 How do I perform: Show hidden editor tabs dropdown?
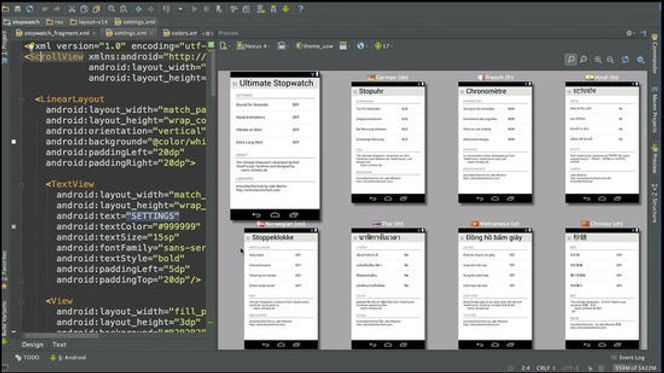coord(208,33)
